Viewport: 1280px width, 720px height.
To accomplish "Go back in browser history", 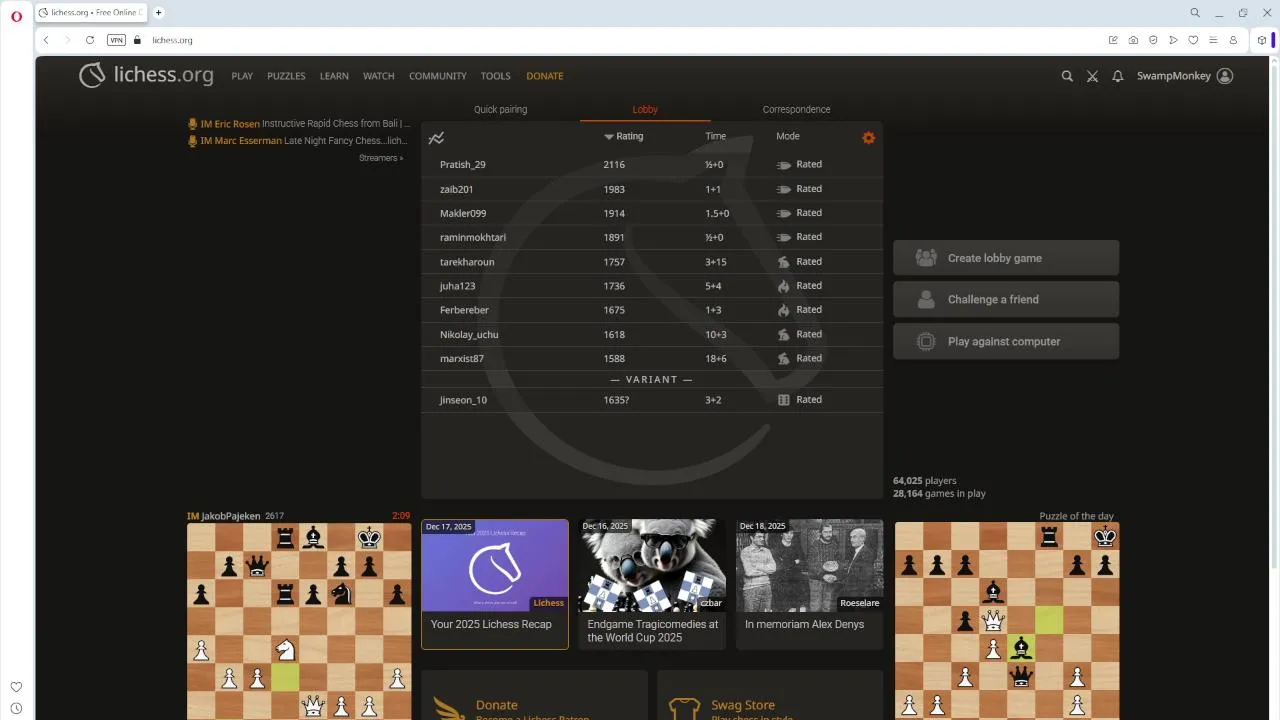I will point(46,40).
